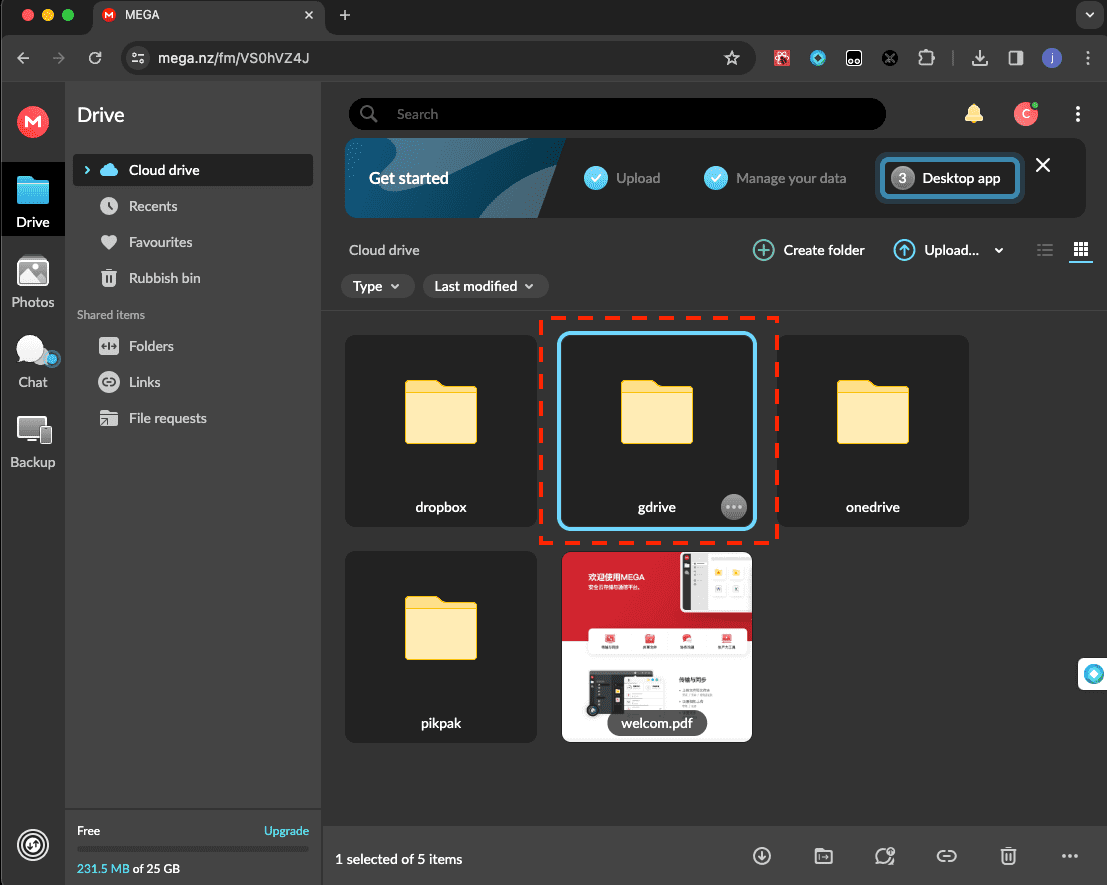Image resolution: width=1107 pixels, height=885 pixels.
Task: Open the account avatar menu
Action: pos(1026,114)
